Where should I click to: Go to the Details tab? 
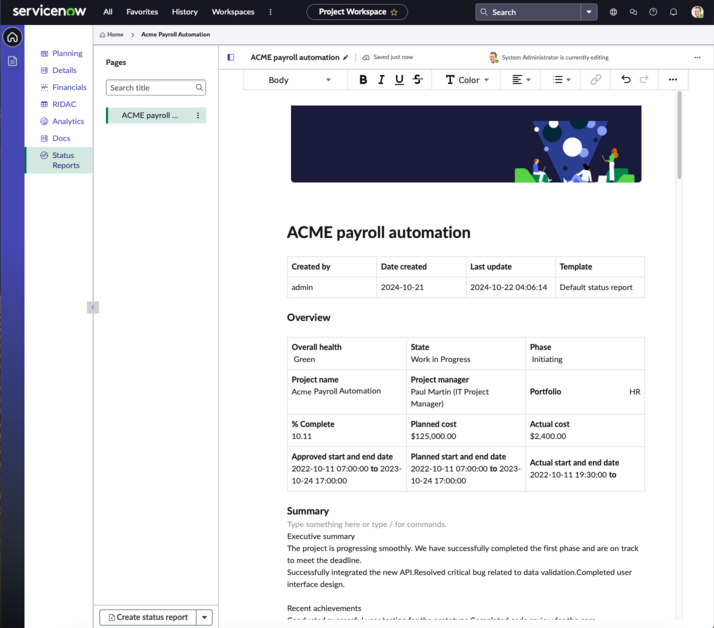59,70
